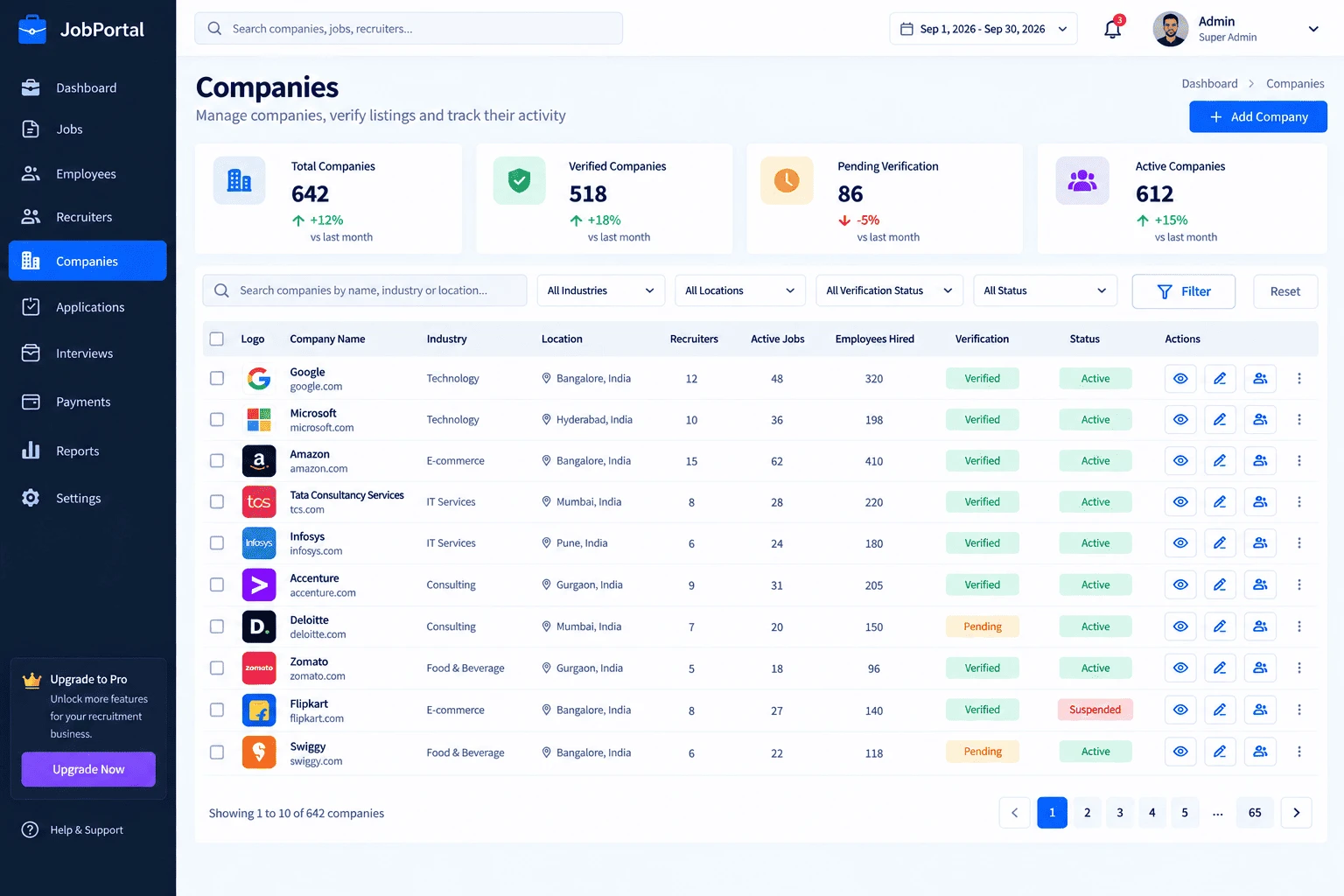
Task: Edit Zomato company pencil icon
Action: 1220,668
